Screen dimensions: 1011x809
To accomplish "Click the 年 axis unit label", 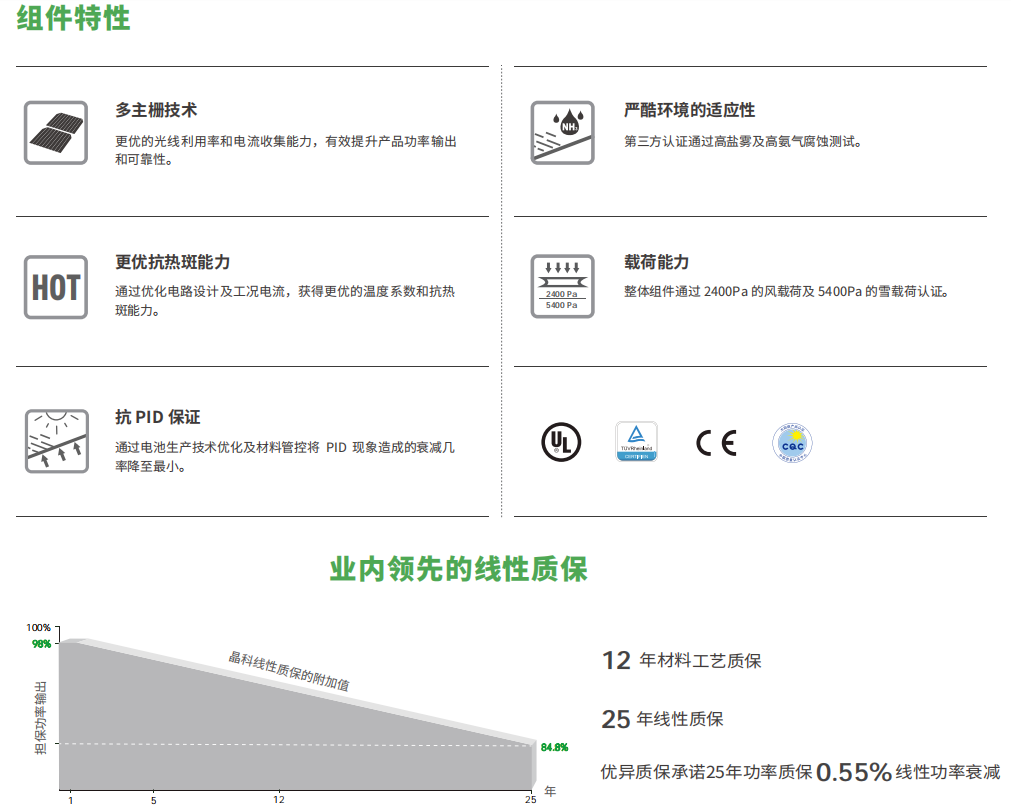I will (x=550, y=791).
